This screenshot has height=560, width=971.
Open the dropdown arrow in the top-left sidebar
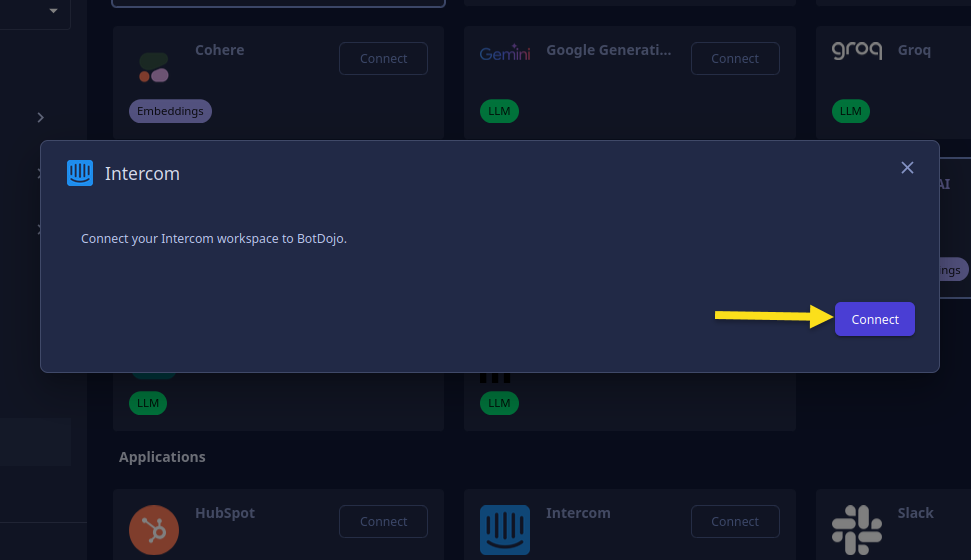click(53, 11)
